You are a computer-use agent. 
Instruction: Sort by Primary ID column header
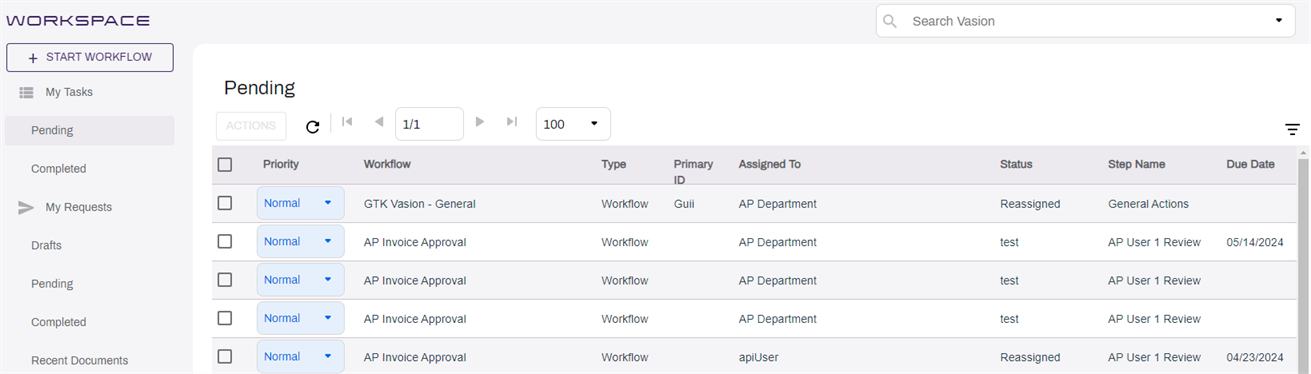(x=693, y=172)
